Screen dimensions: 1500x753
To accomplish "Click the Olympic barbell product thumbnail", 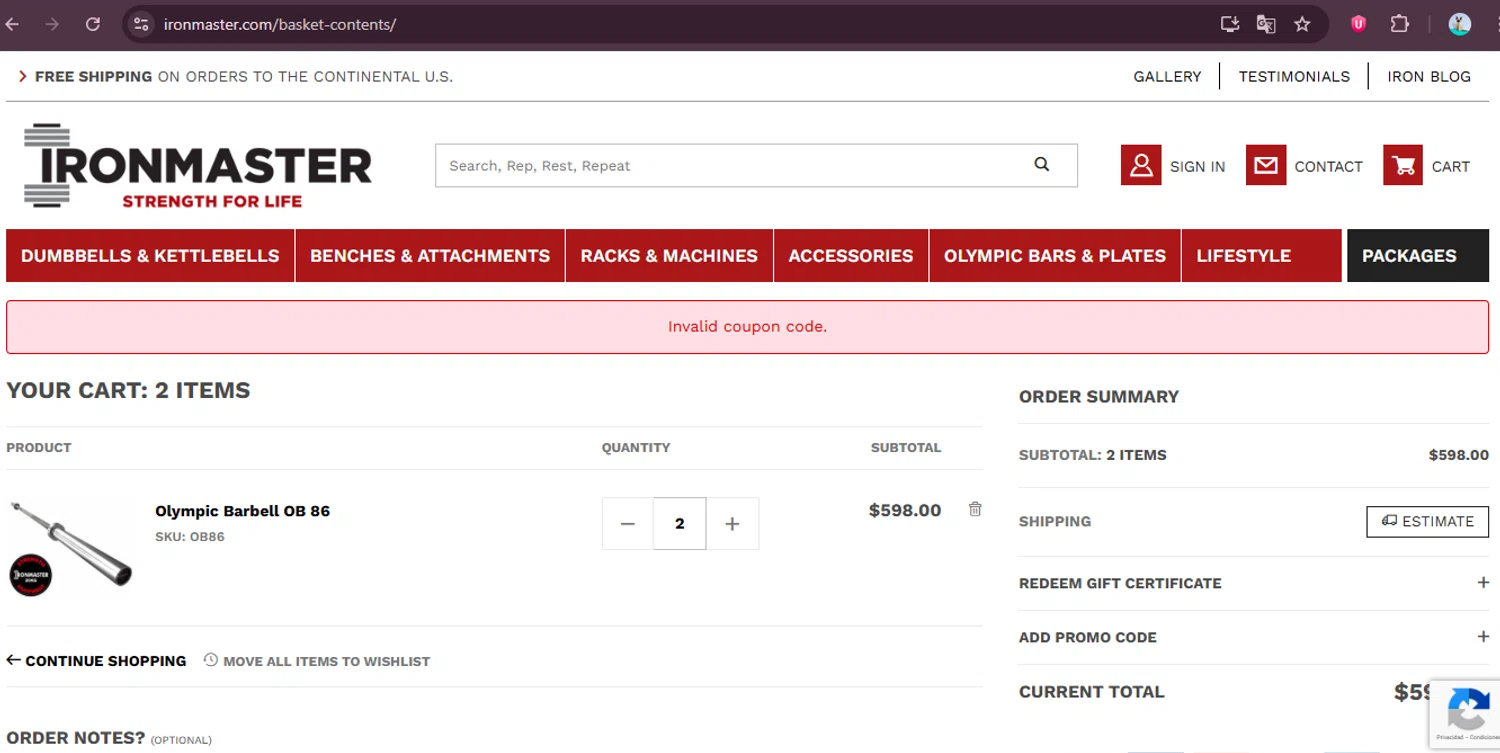I will click(70, 548).
